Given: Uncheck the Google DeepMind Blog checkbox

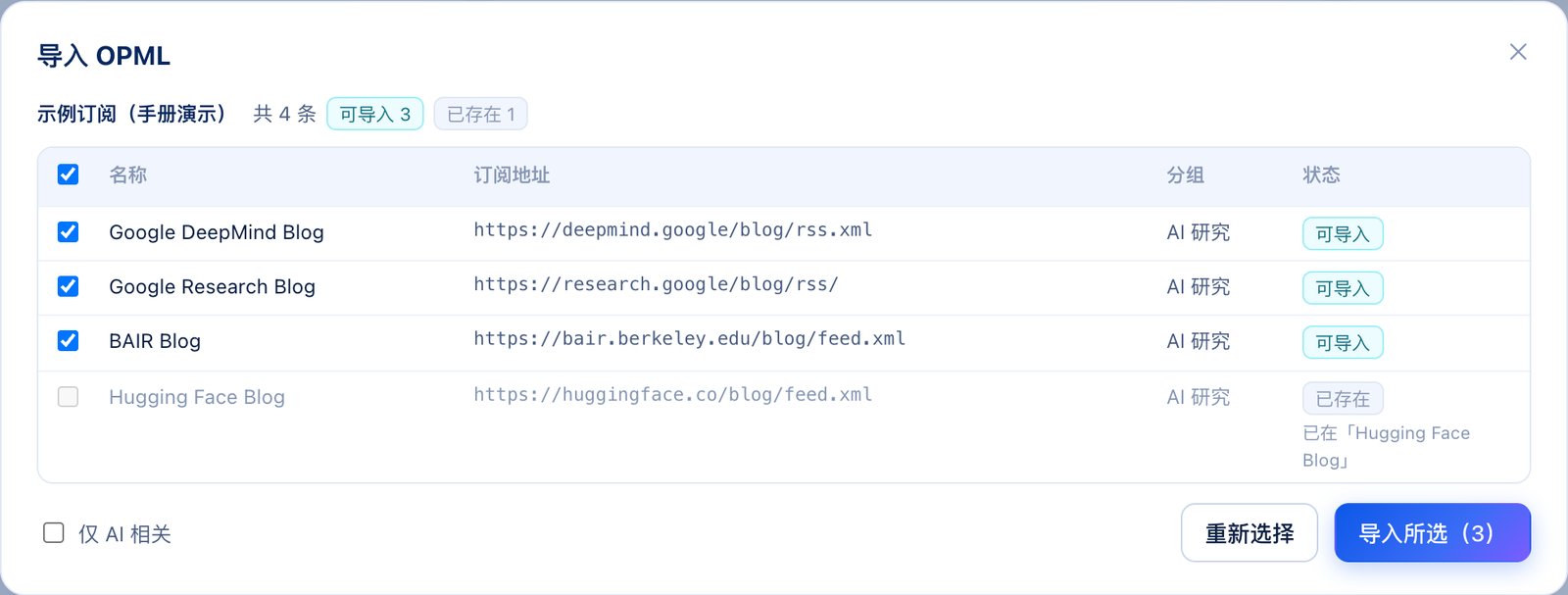Looking at the screenshot, I should click(68, 232).
